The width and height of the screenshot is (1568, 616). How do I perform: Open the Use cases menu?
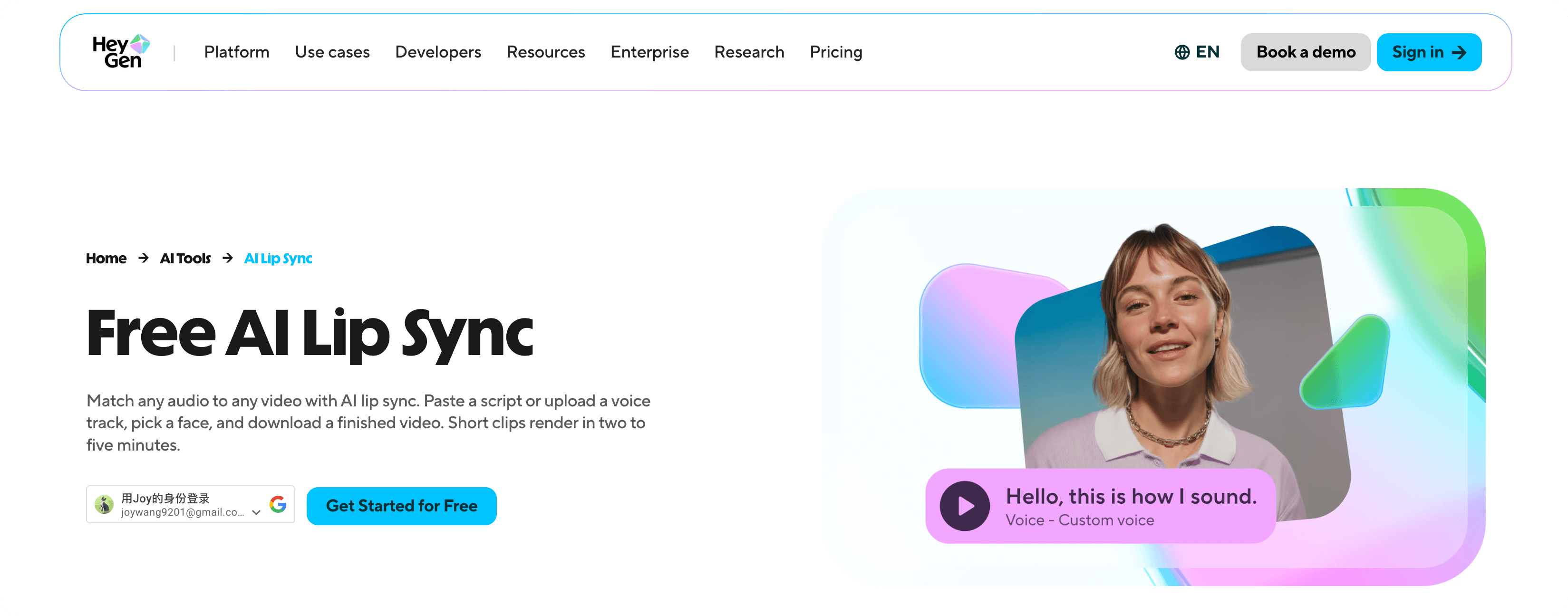click(332, 52)
